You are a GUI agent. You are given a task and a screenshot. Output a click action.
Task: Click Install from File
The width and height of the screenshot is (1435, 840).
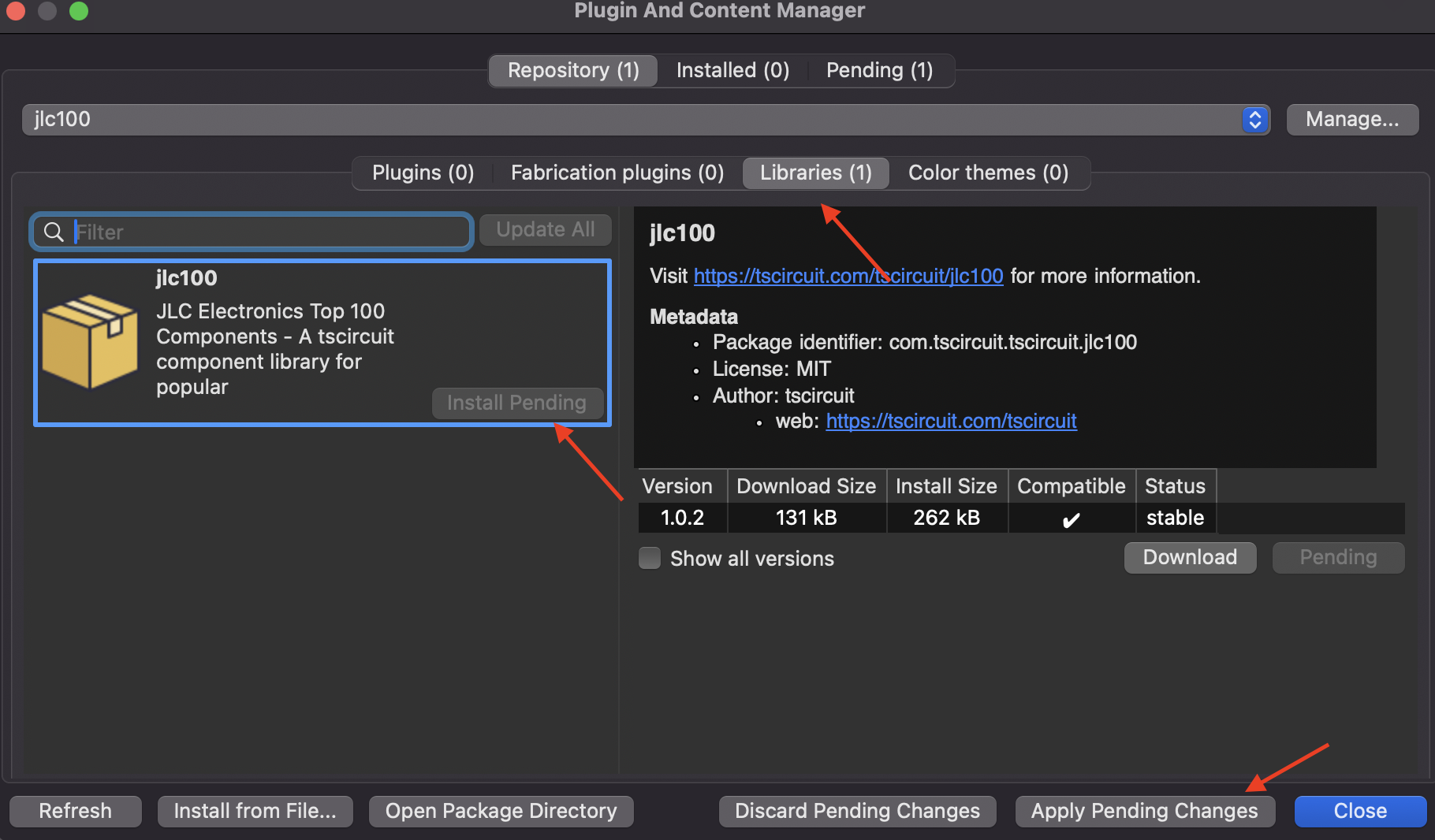[255, 811]
